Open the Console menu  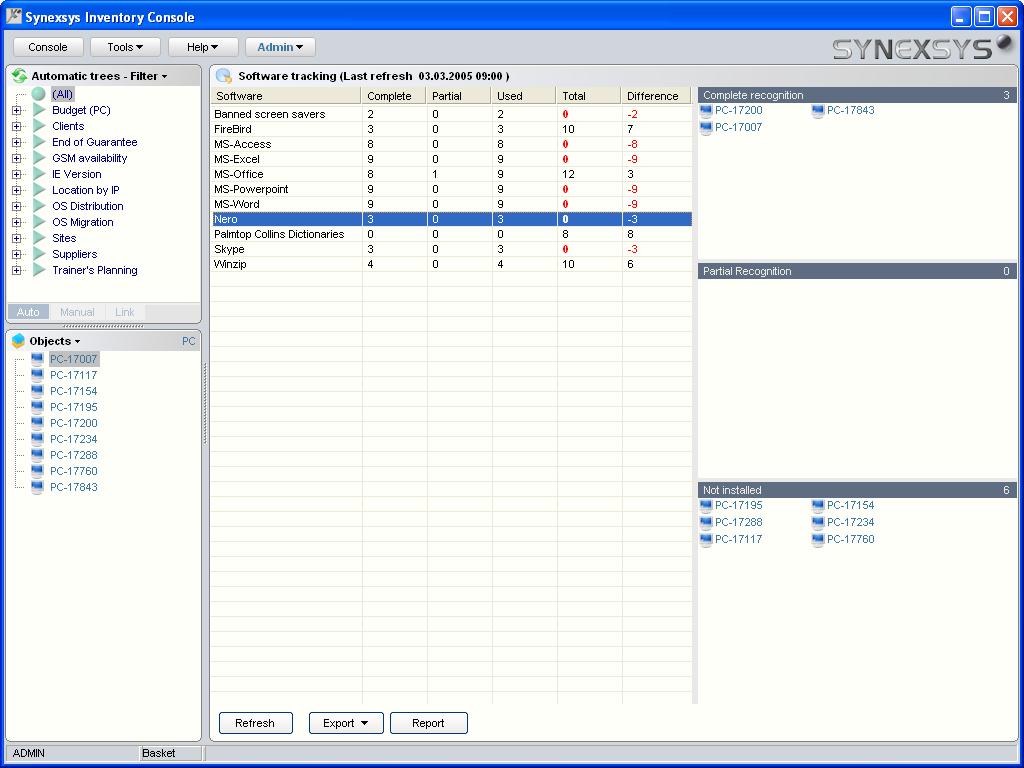[x=48, y=47]
